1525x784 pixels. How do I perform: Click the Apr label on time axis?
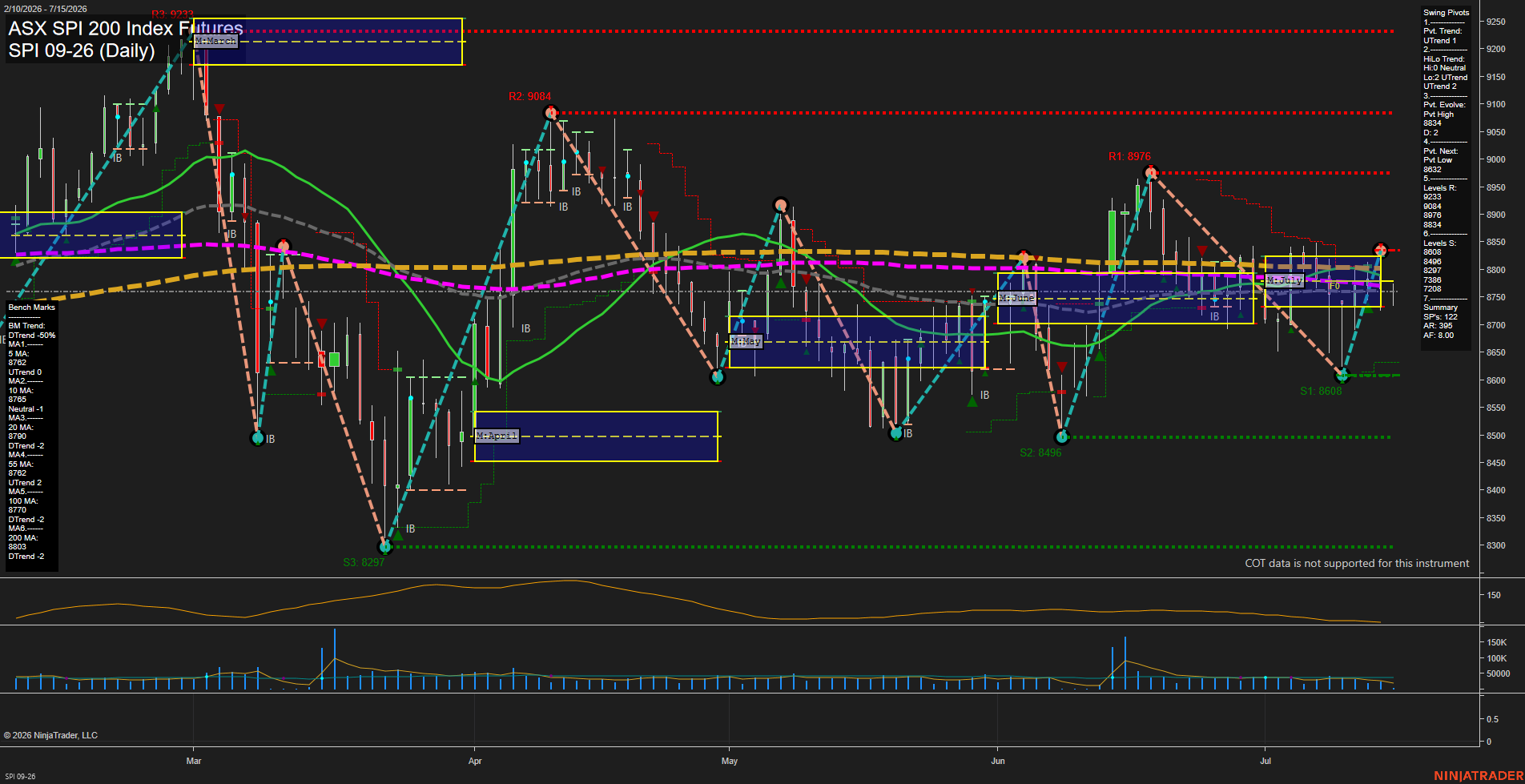click(475, 761)
